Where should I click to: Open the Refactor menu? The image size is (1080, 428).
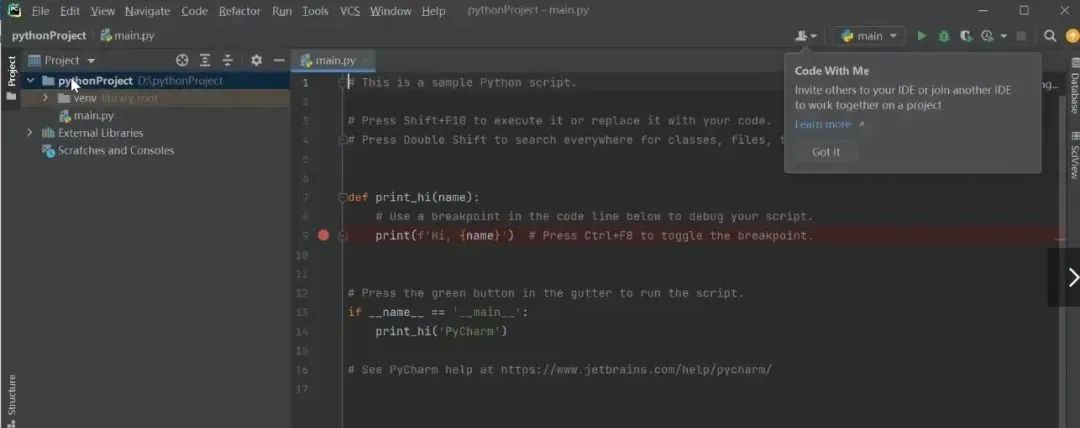click(x=240, y=11)
